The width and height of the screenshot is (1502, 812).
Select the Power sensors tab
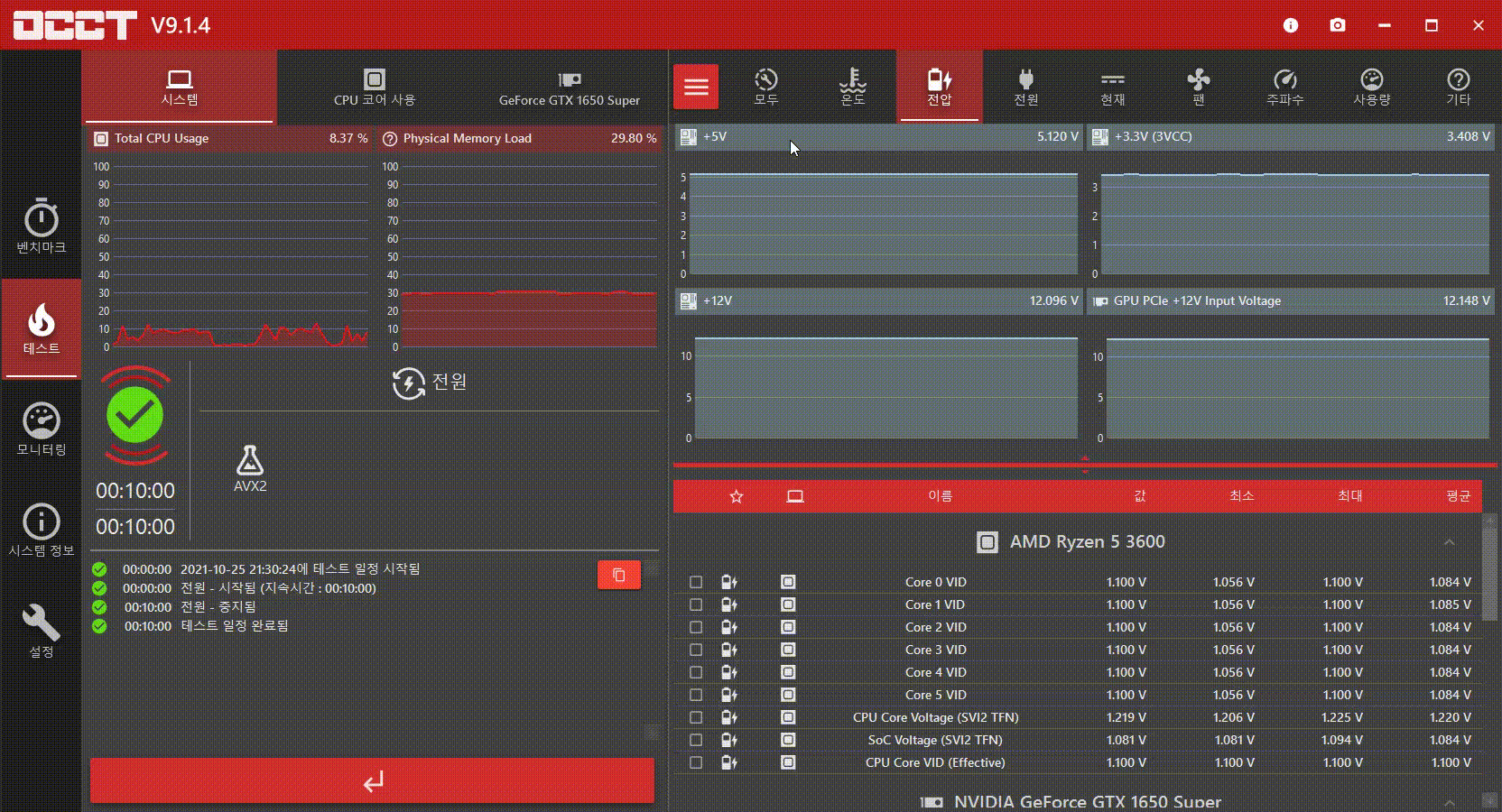coord(1026,87)
